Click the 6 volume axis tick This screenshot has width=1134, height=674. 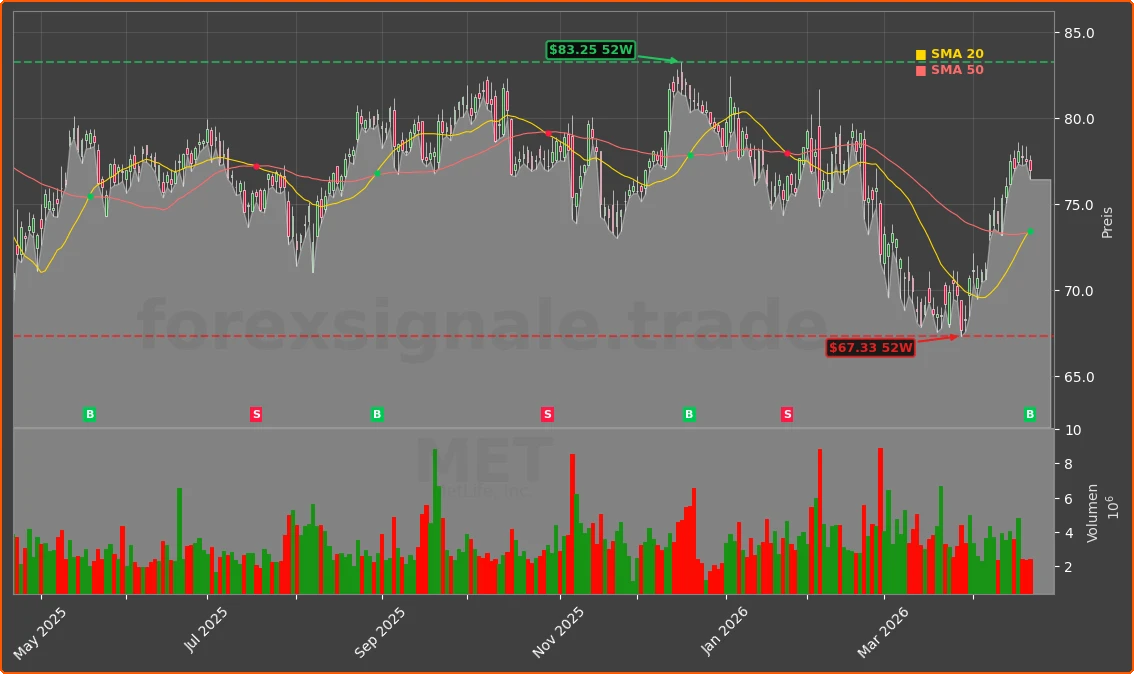1069,499
